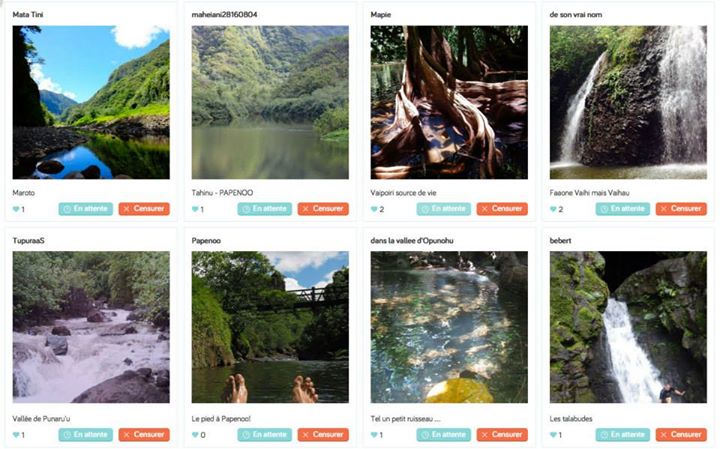Viewport: 720px width, 449px height.
Task: Censor the bebert waterfall photo
Action: coord(681,435)
